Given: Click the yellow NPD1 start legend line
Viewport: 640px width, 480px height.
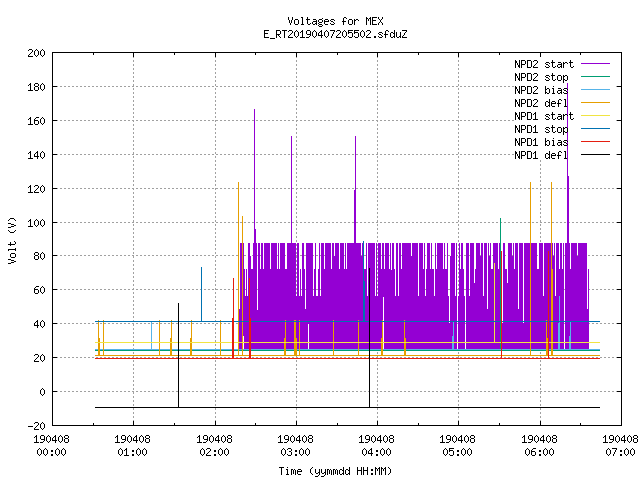Looking at the screenshot, I should 596,116.
